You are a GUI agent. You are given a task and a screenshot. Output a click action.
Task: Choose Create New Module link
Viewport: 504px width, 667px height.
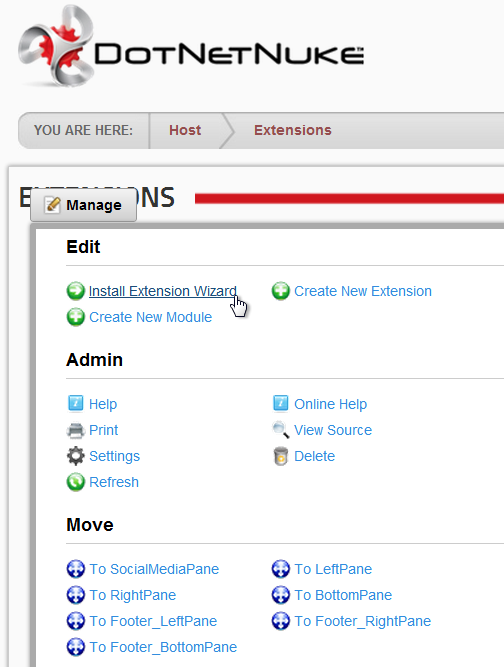[151, 317]
